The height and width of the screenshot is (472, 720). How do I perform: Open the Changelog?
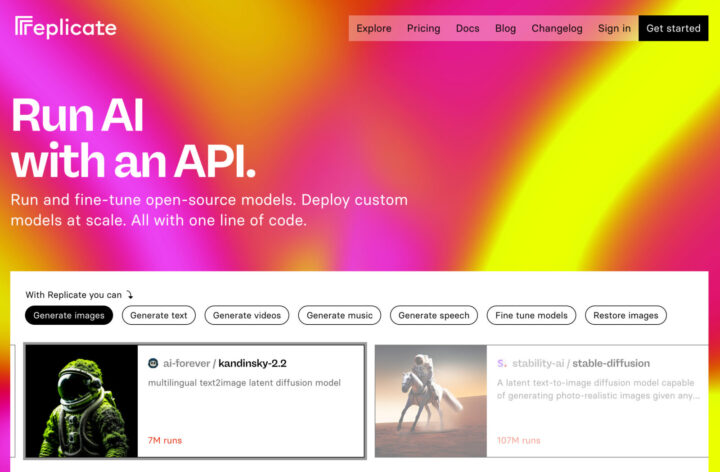[x=557, y=28]
